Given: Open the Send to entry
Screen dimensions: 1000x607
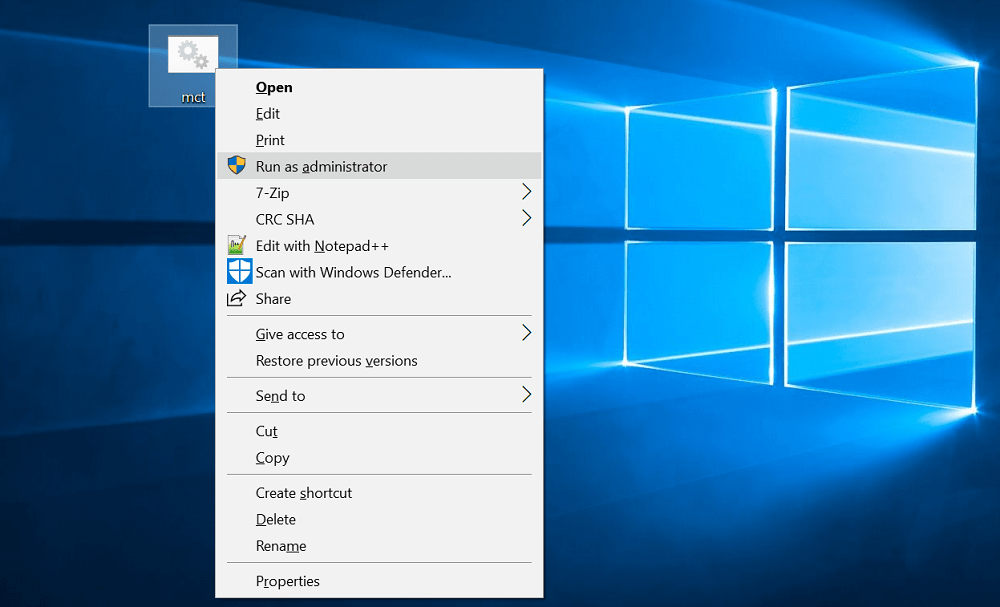Looking at the screenshot, I should 379,395.
